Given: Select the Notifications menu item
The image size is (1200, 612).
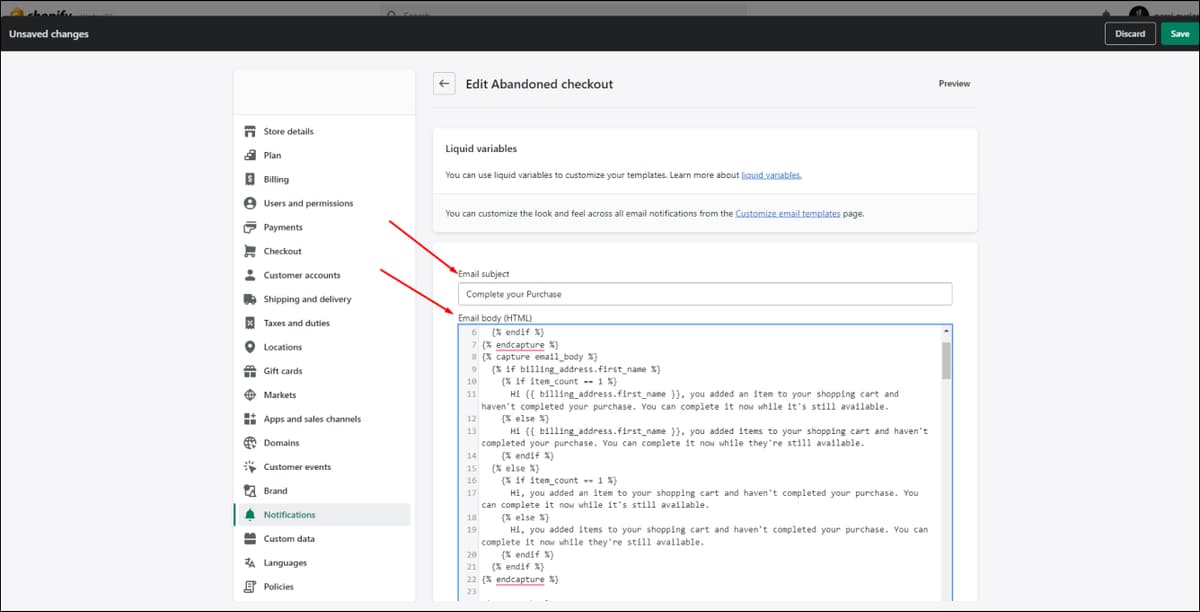Looking at the screenshot, I should pos(323,515).
